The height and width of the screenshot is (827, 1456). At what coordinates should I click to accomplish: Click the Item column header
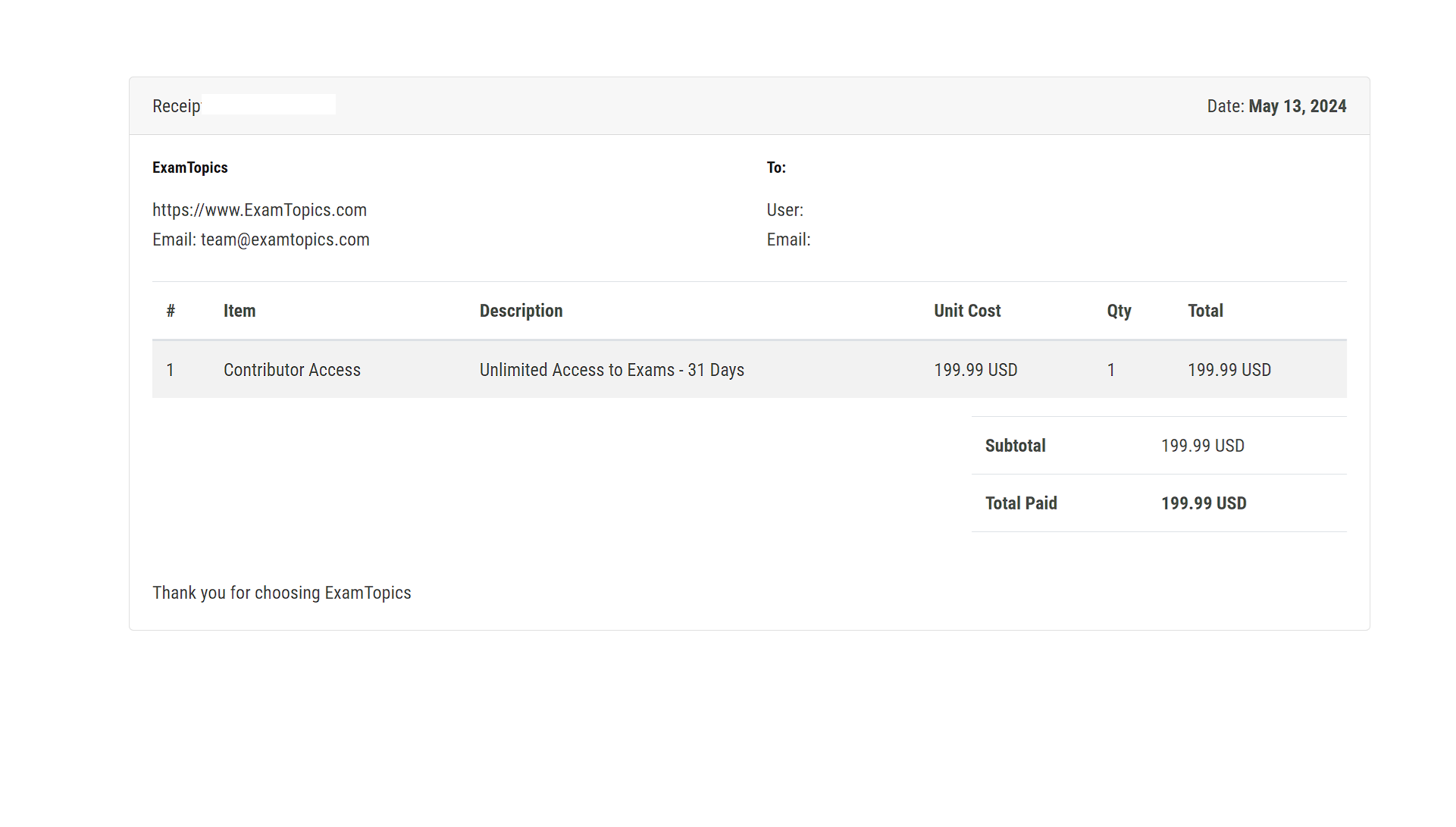pyautogui.click(x=239, y=311)
